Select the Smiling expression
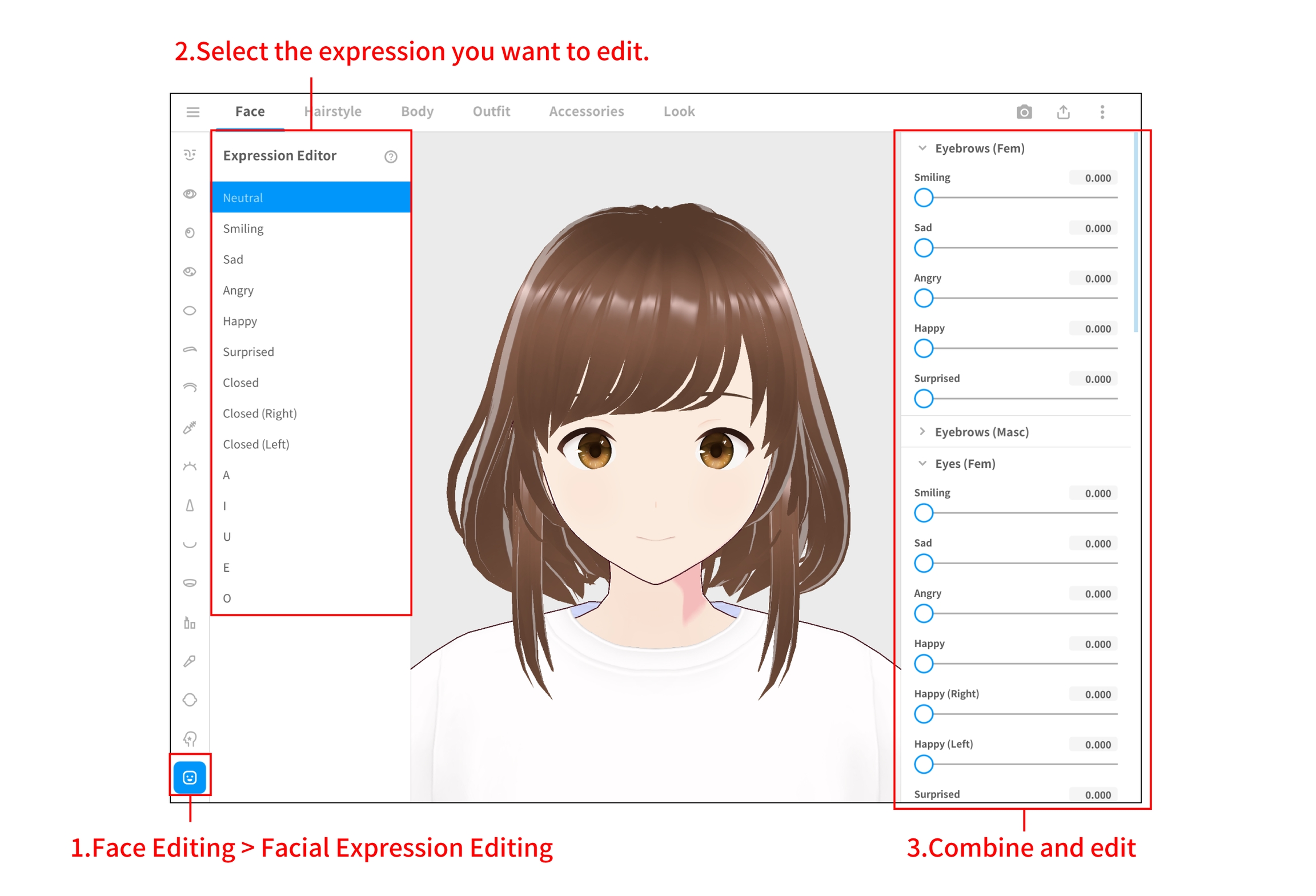The width and height of the screenshot is (1316, 896). pyautogui.click(x=243, y=228)
